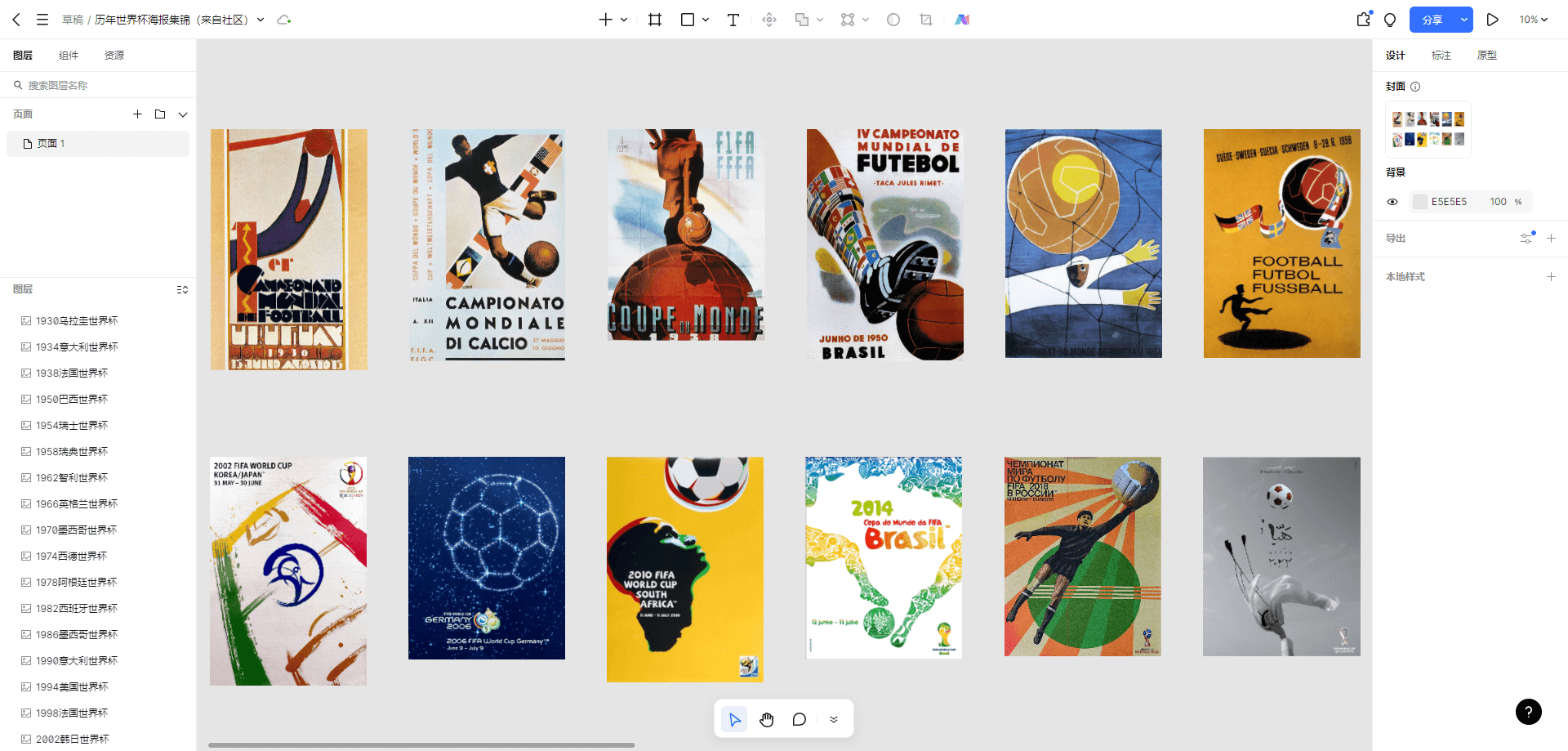Click the blue 分享 share button
The width and height of the screenshot is (1568, 751).
[1432, 20]
